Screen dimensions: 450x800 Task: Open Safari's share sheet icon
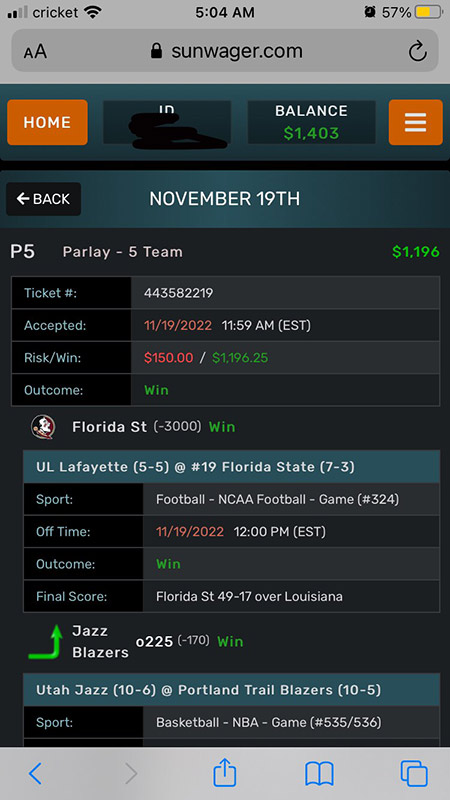point(224,772)
